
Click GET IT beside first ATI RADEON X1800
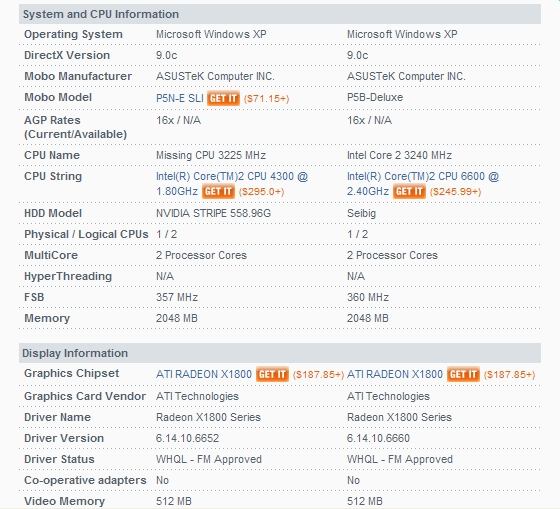[x=272, y=374]
